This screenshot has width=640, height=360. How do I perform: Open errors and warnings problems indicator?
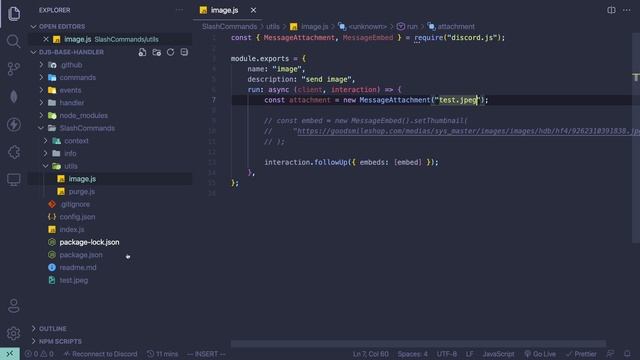[x=39, y=354]
